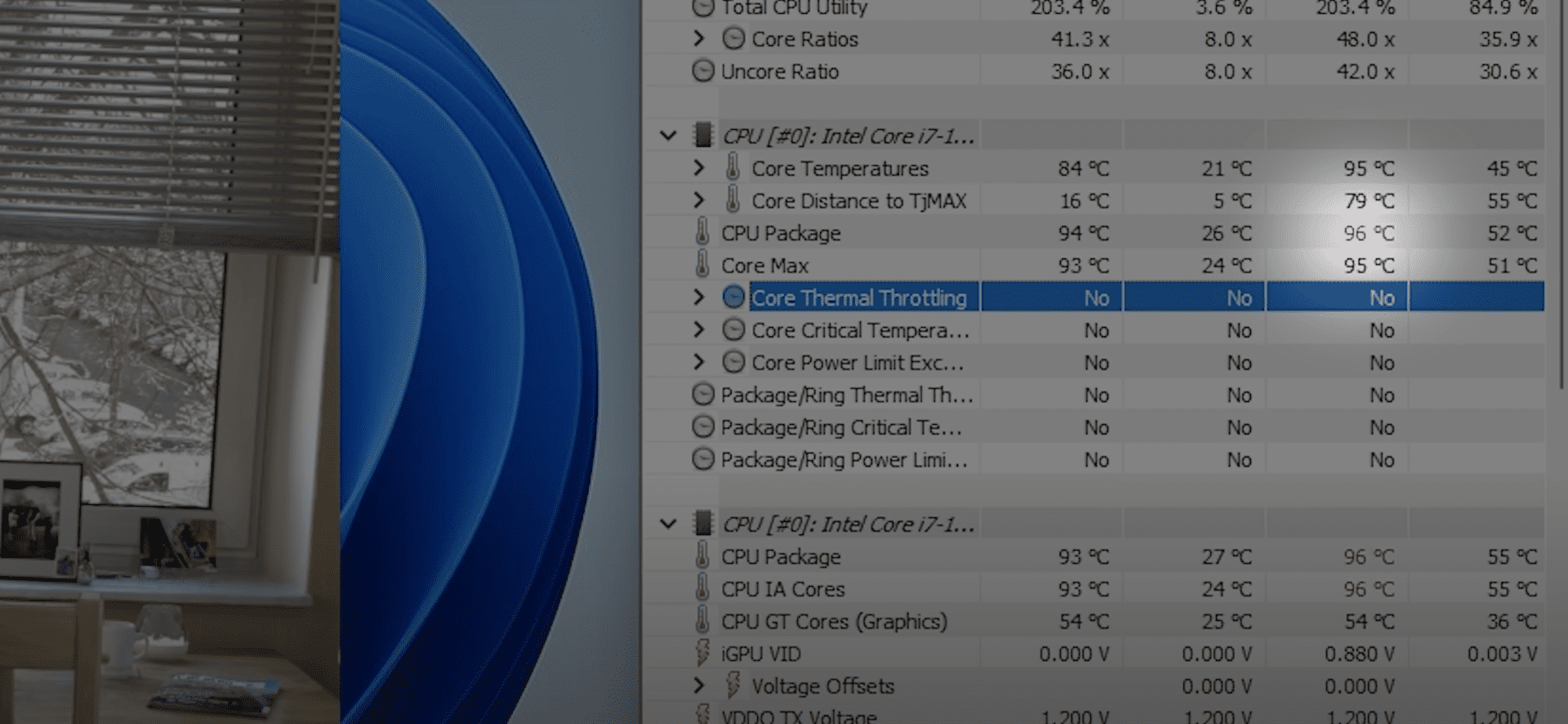
Task: Expand Core Power Limit Exceeded row
Action: pos(698,362)
